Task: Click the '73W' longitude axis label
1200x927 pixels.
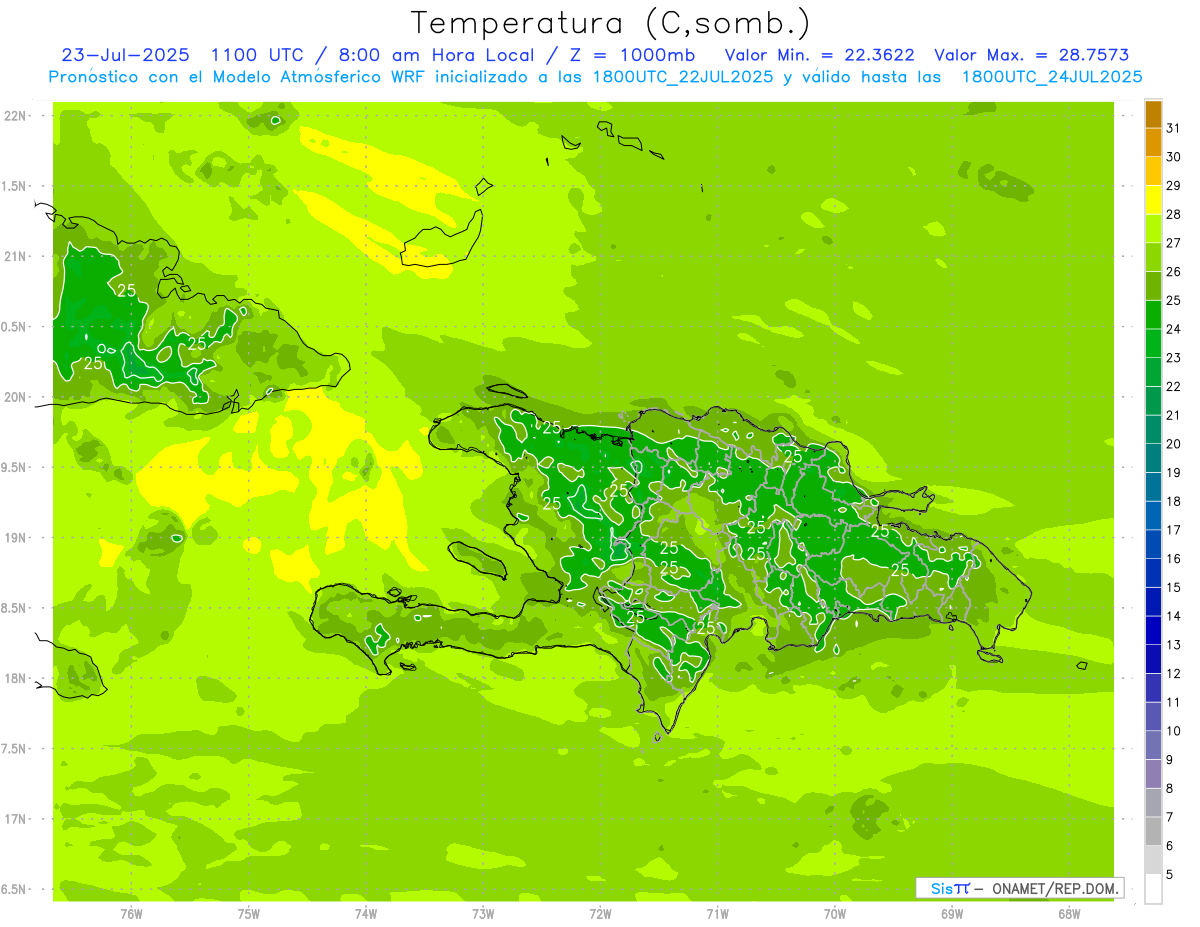Action: coord(483,914)
